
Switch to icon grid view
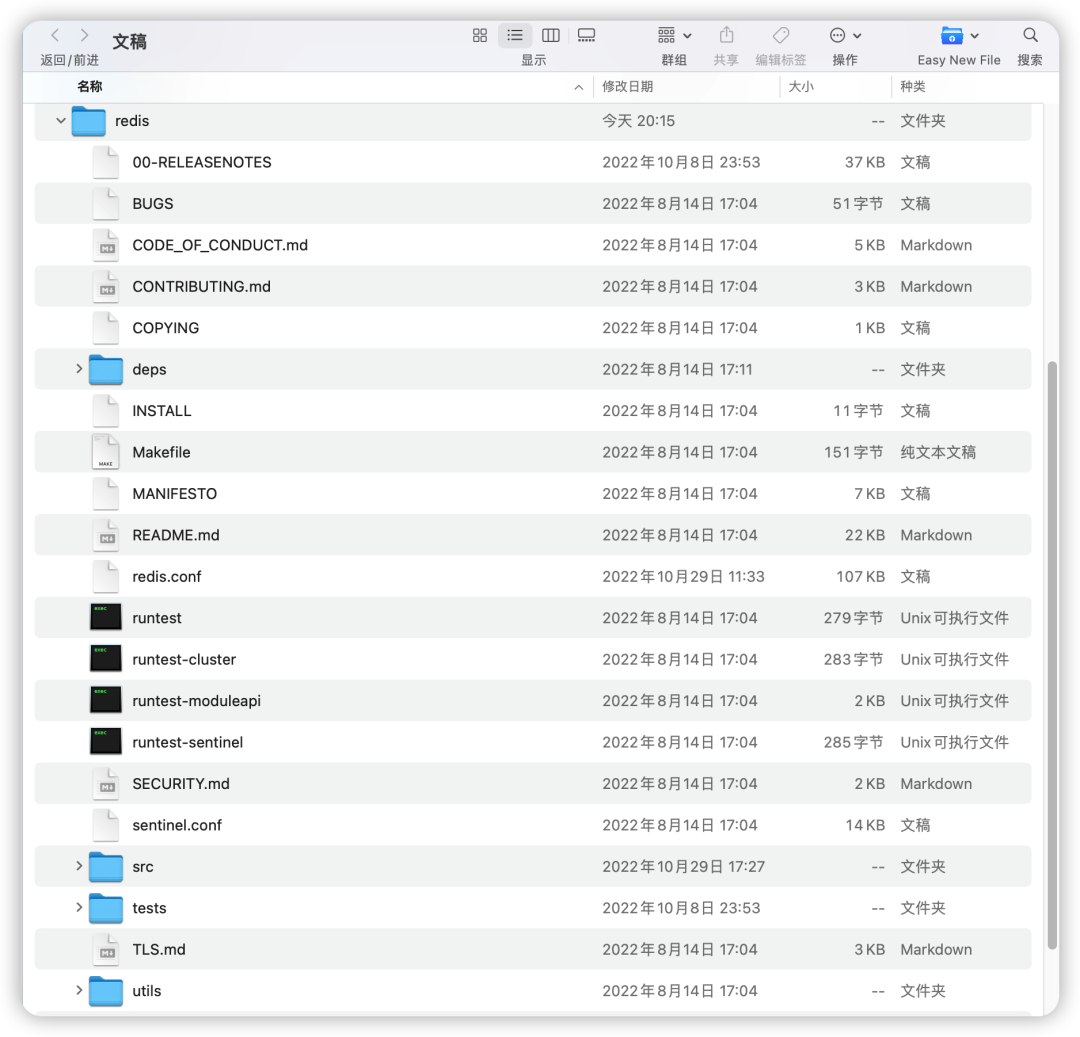479,35
